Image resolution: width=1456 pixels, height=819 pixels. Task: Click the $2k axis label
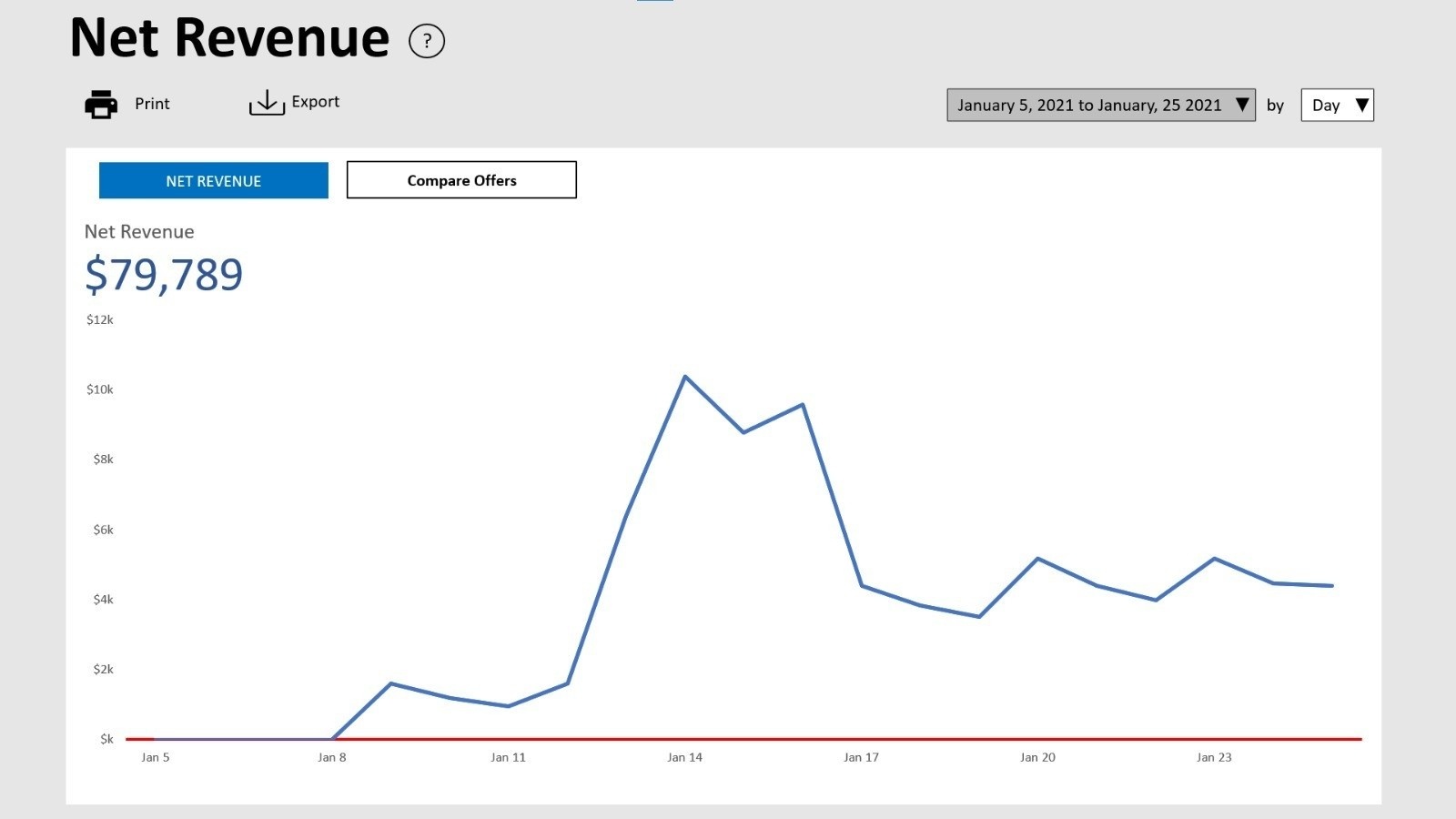tap(103, 669)
